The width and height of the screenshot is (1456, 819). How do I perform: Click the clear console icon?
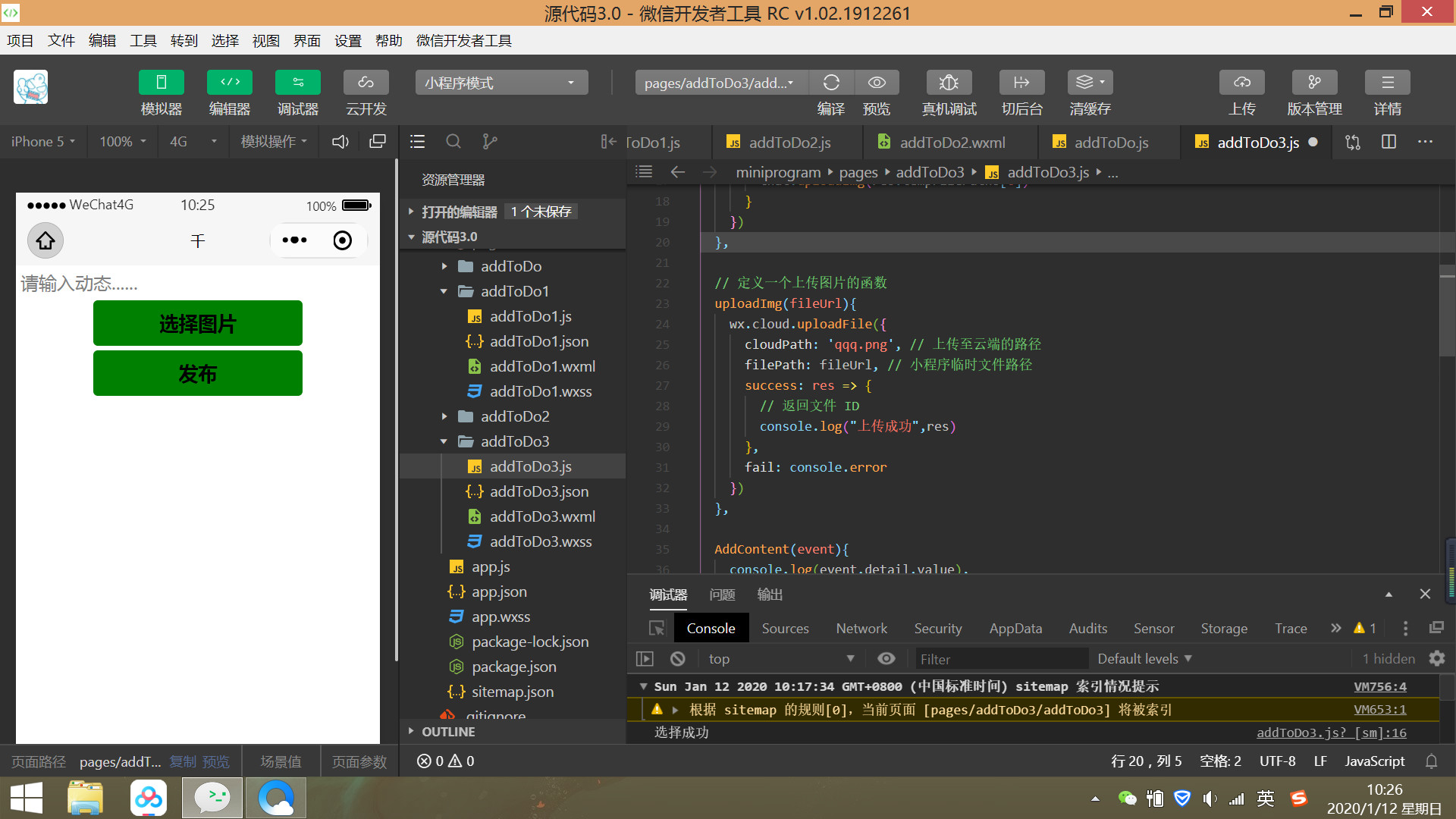point(678,659)
